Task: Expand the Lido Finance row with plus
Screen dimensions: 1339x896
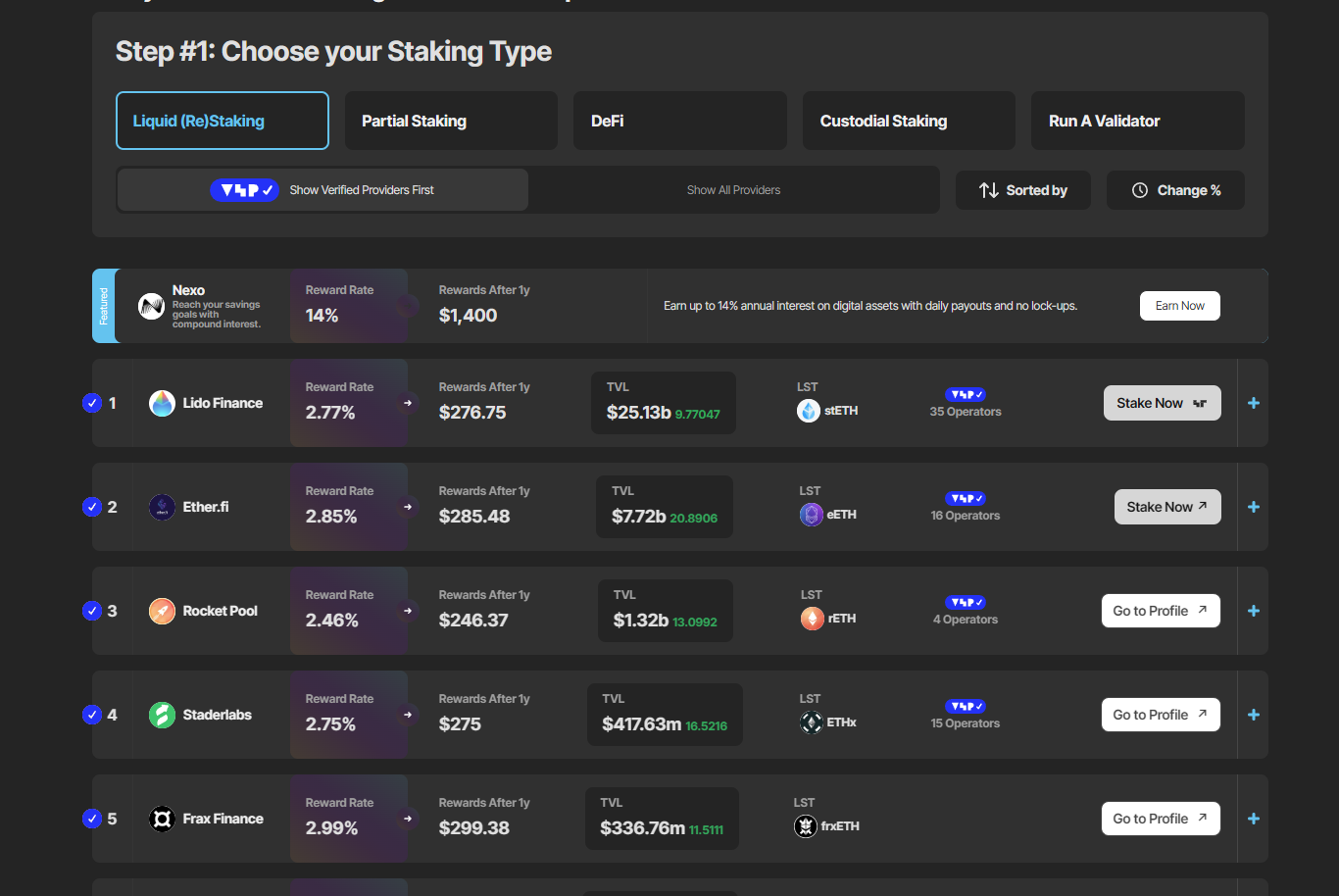Action: click(1254, 403)
